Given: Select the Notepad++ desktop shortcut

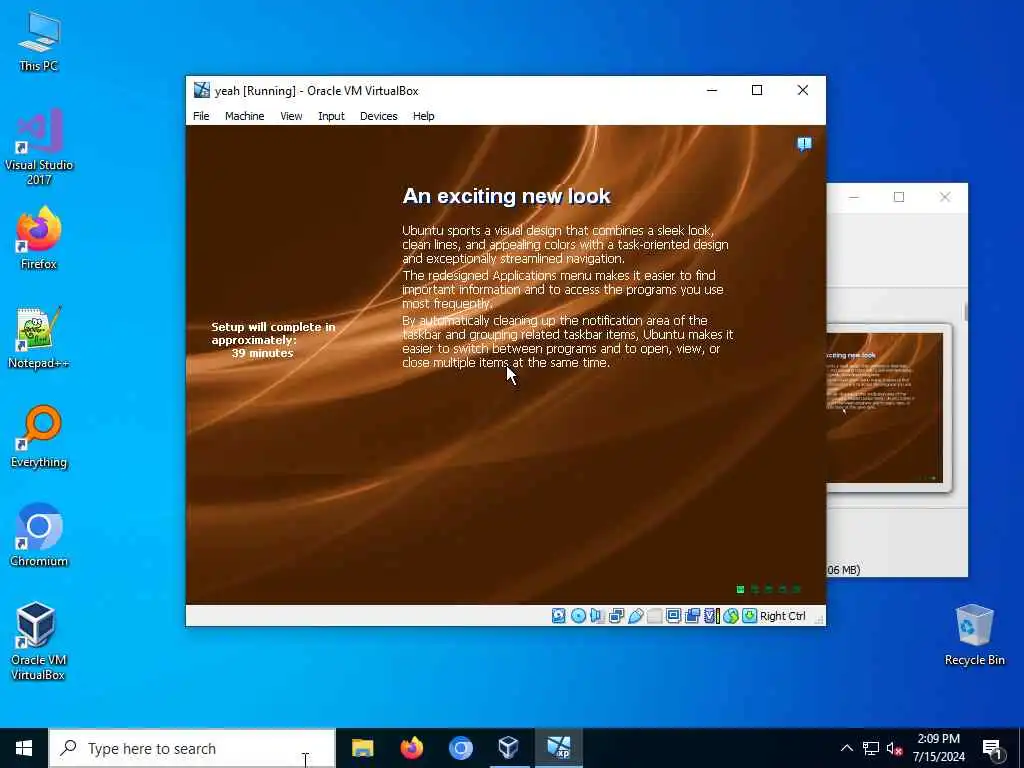Looking at the screenshot, I should point(39,338).
